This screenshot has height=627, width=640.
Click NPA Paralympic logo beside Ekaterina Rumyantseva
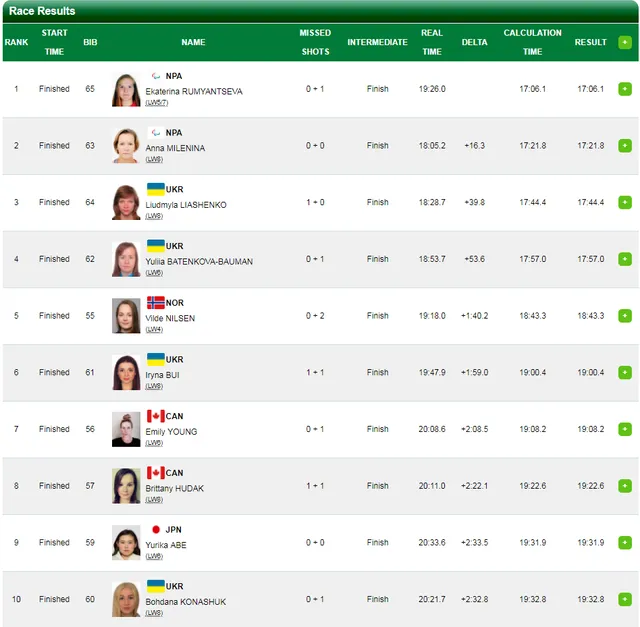point(155,76)
